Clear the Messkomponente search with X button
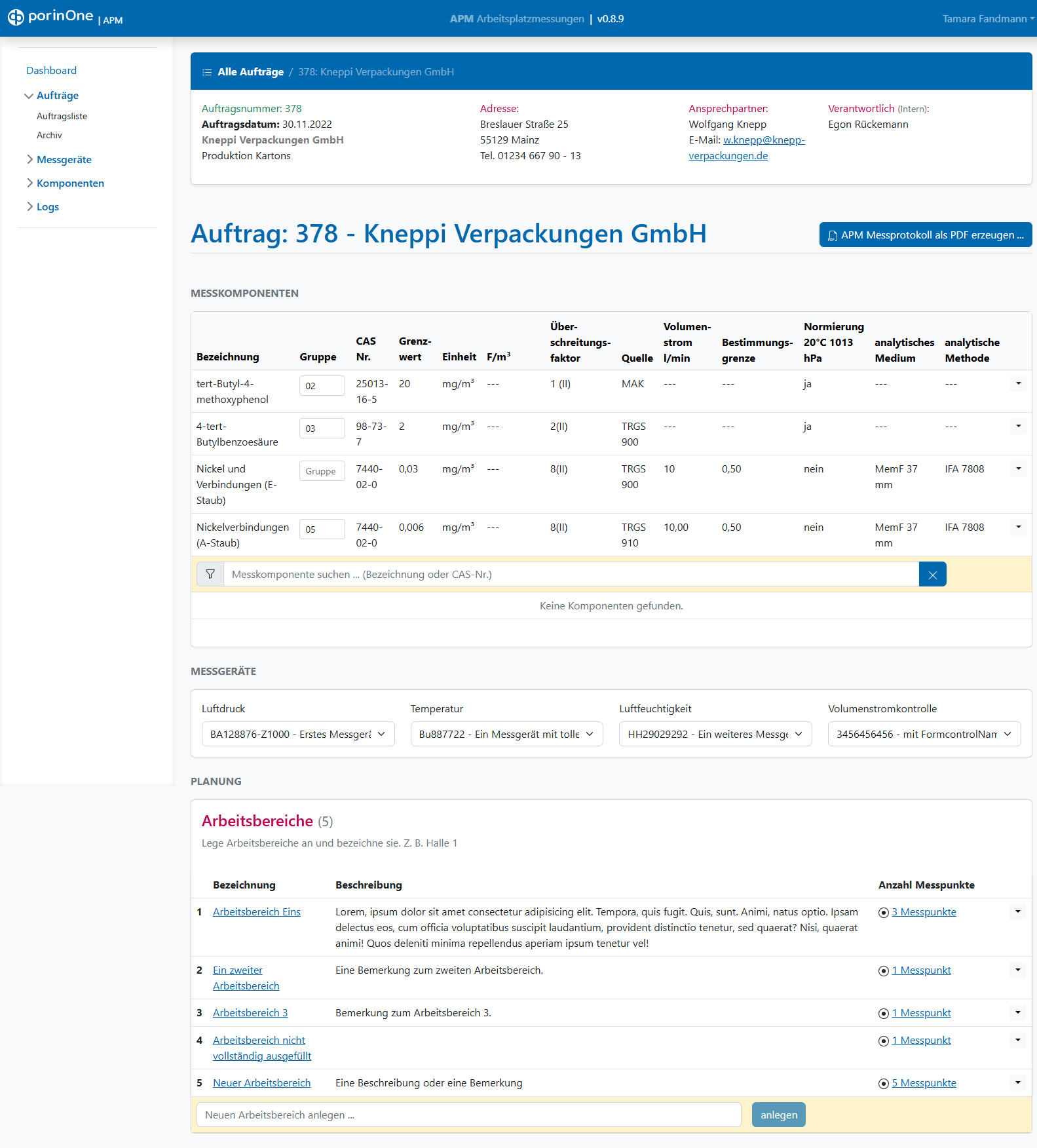 point(932,575)
